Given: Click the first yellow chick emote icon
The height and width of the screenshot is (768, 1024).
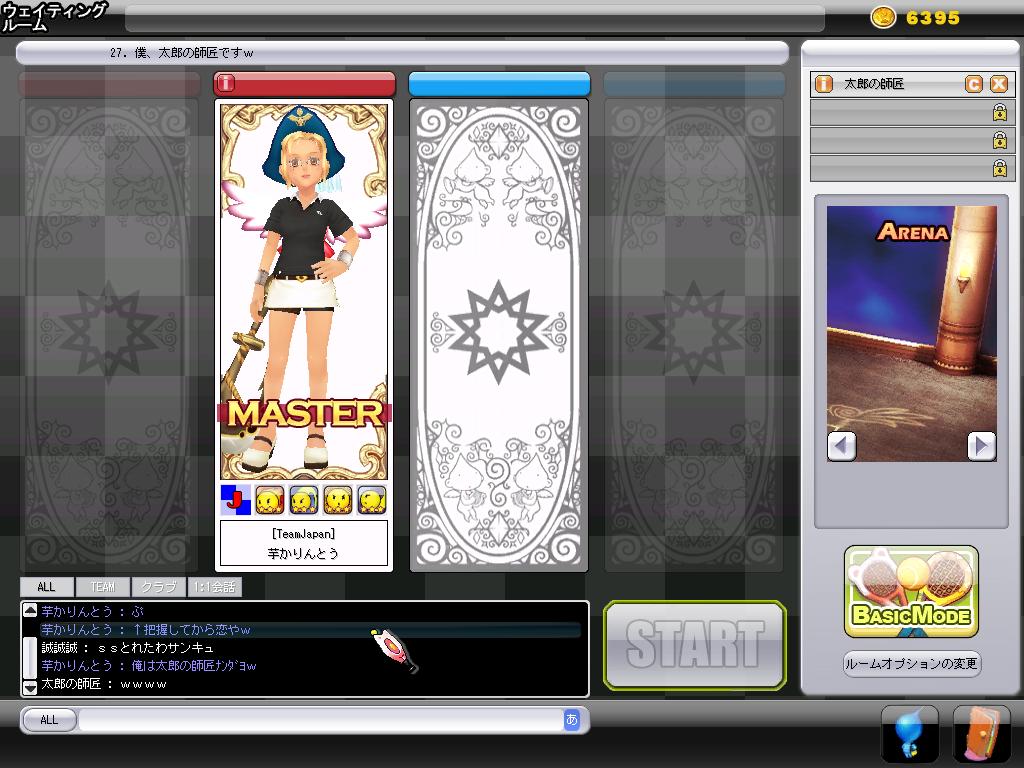Looking at the screenshot, I should tap(269, 500).
